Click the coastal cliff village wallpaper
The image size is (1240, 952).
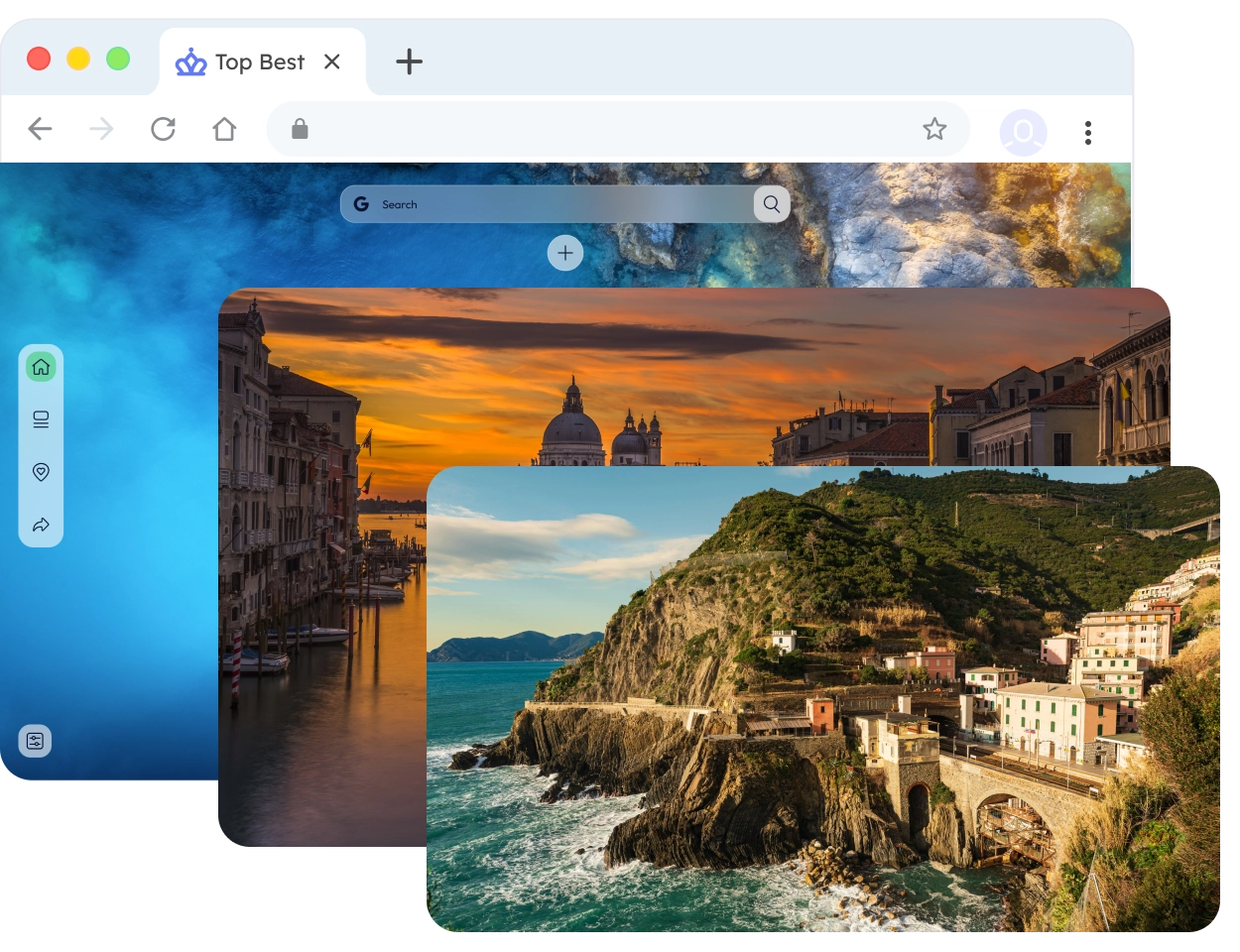coord(823,699)
